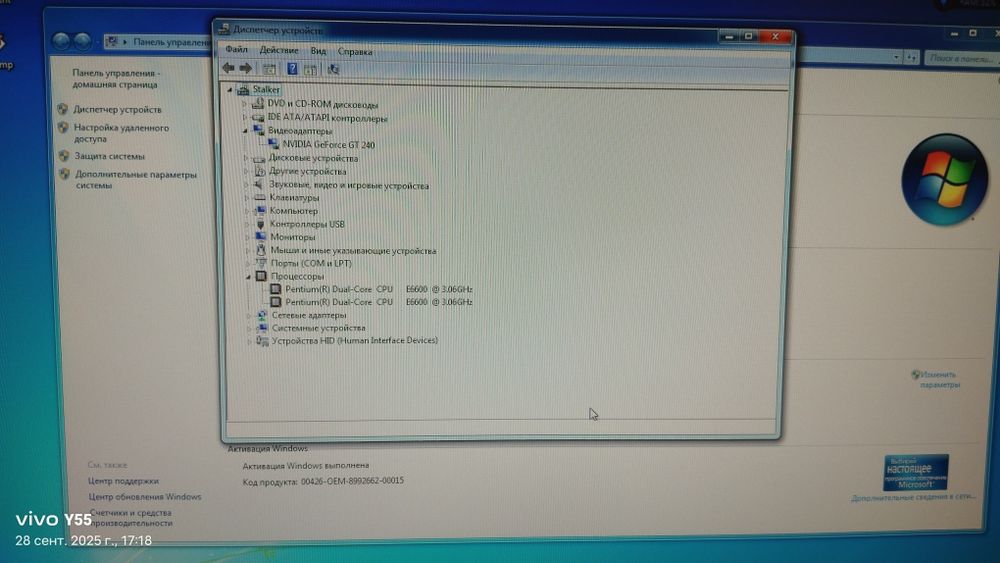Expand Звуковые, видео и игровые устройства
This screenshot has height=563, width=1000.
pyautogui.click(x=246, y=185)
